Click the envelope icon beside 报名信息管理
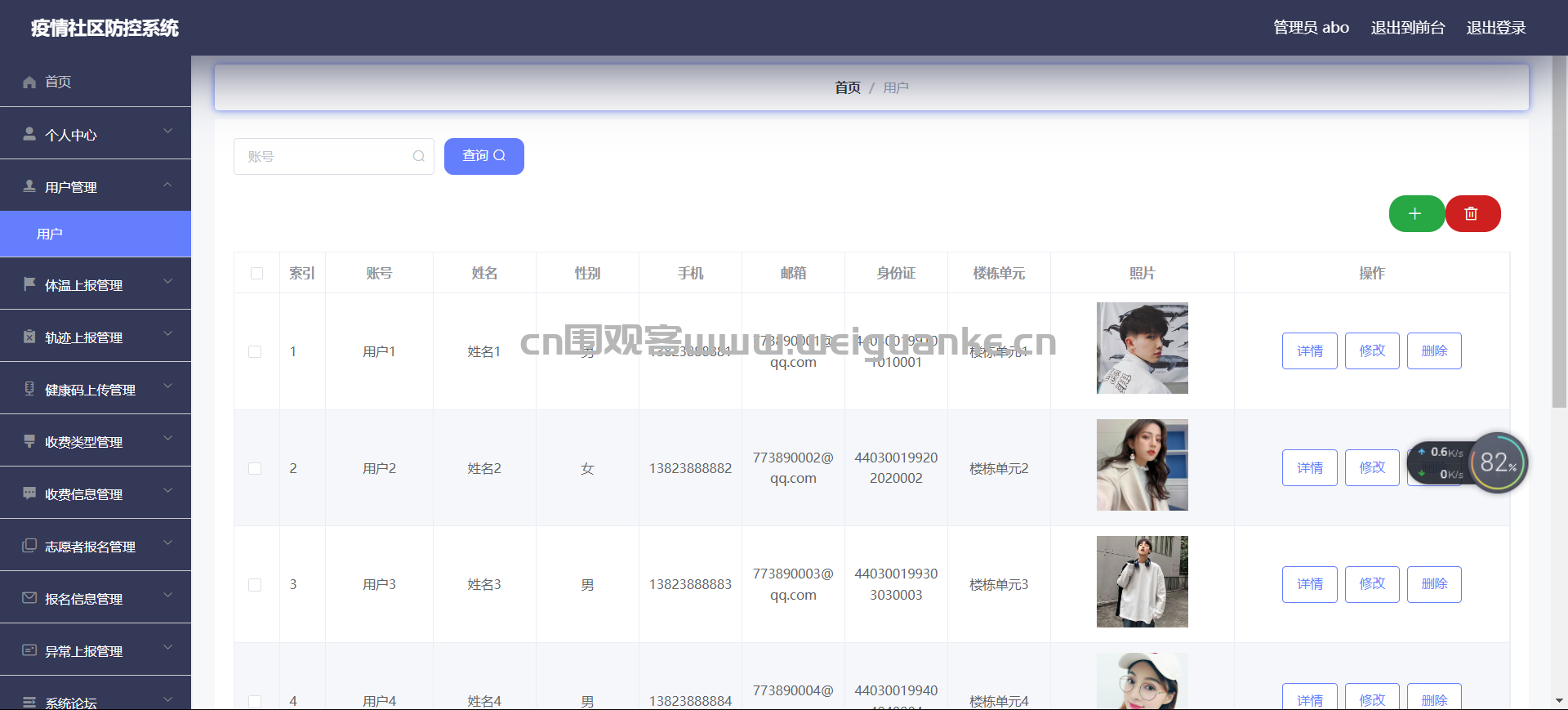This screenshot has width=1568, height=710. point(29,598)
